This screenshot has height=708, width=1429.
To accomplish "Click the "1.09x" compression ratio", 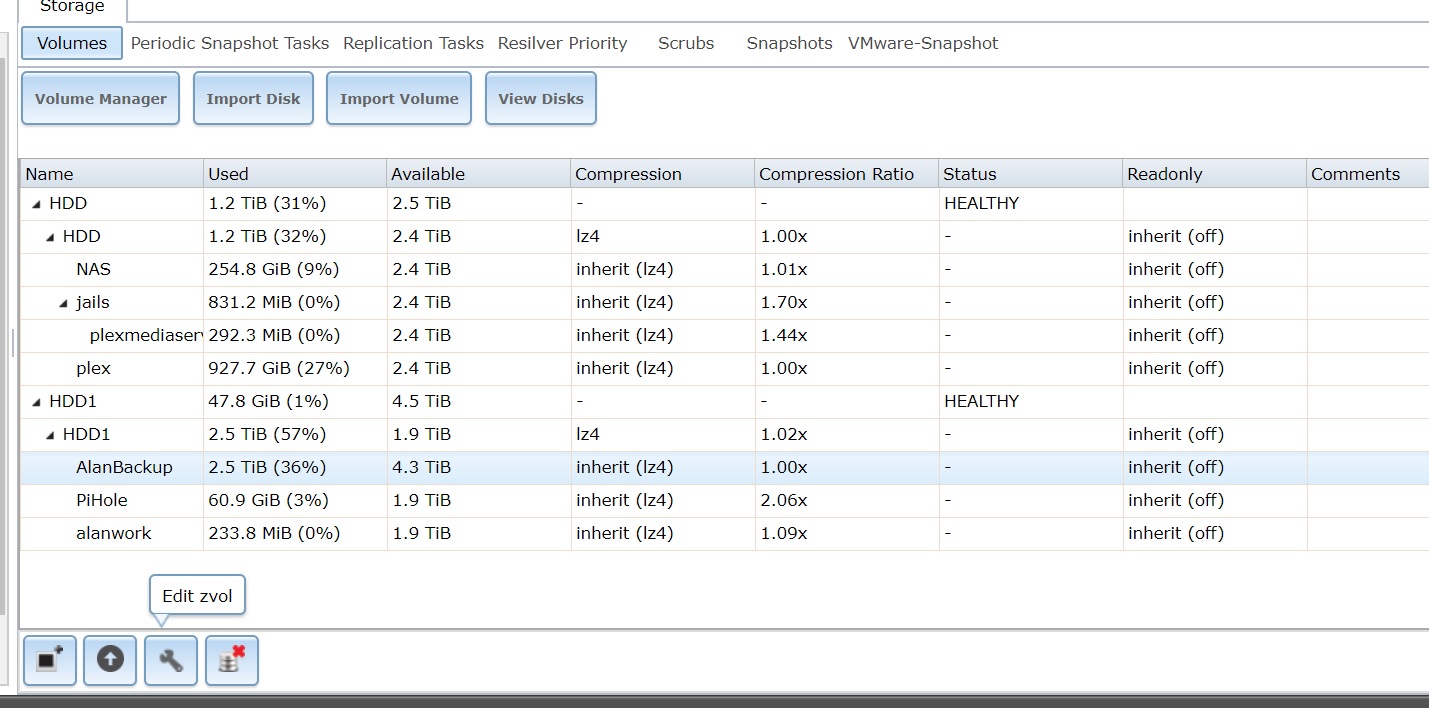I will [x=783, y=533].
